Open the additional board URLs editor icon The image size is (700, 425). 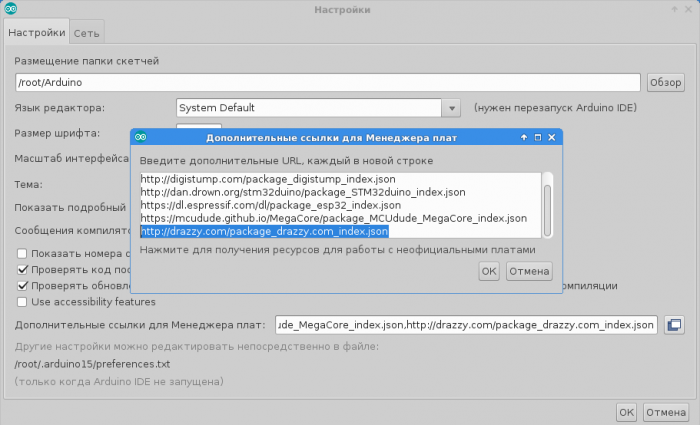674,325
